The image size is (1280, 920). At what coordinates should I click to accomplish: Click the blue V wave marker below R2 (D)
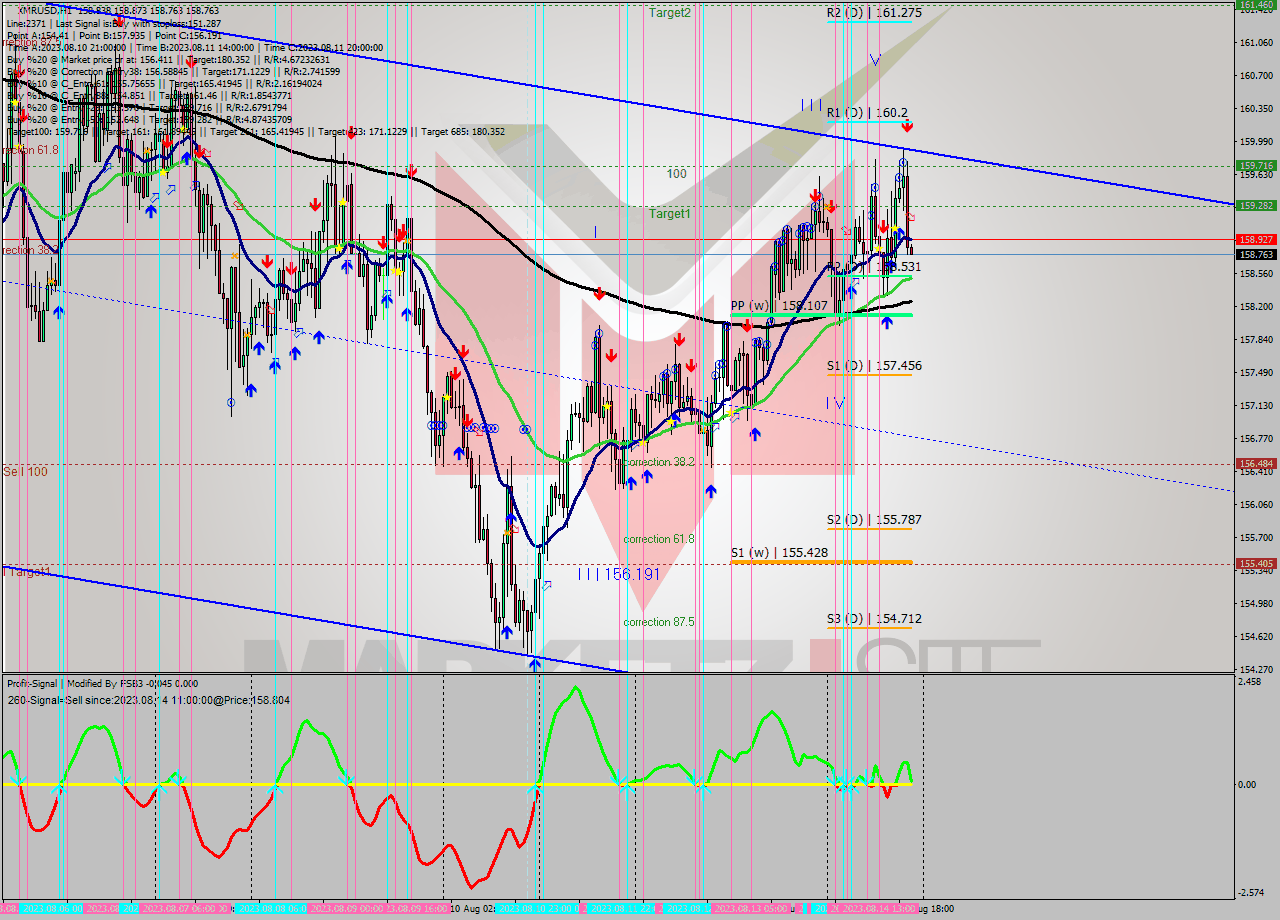[875, 60]
